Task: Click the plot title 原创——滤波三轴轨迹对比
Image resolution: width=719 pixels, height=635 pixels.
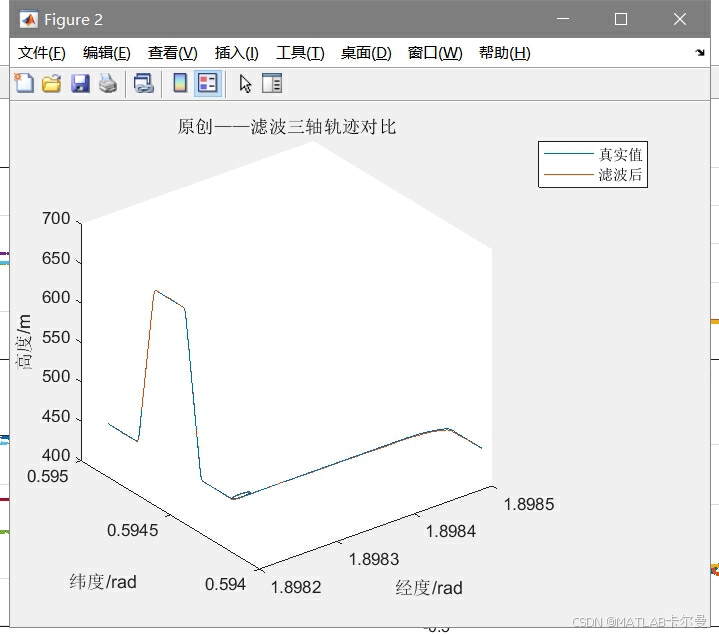Action: coord(287,127)
